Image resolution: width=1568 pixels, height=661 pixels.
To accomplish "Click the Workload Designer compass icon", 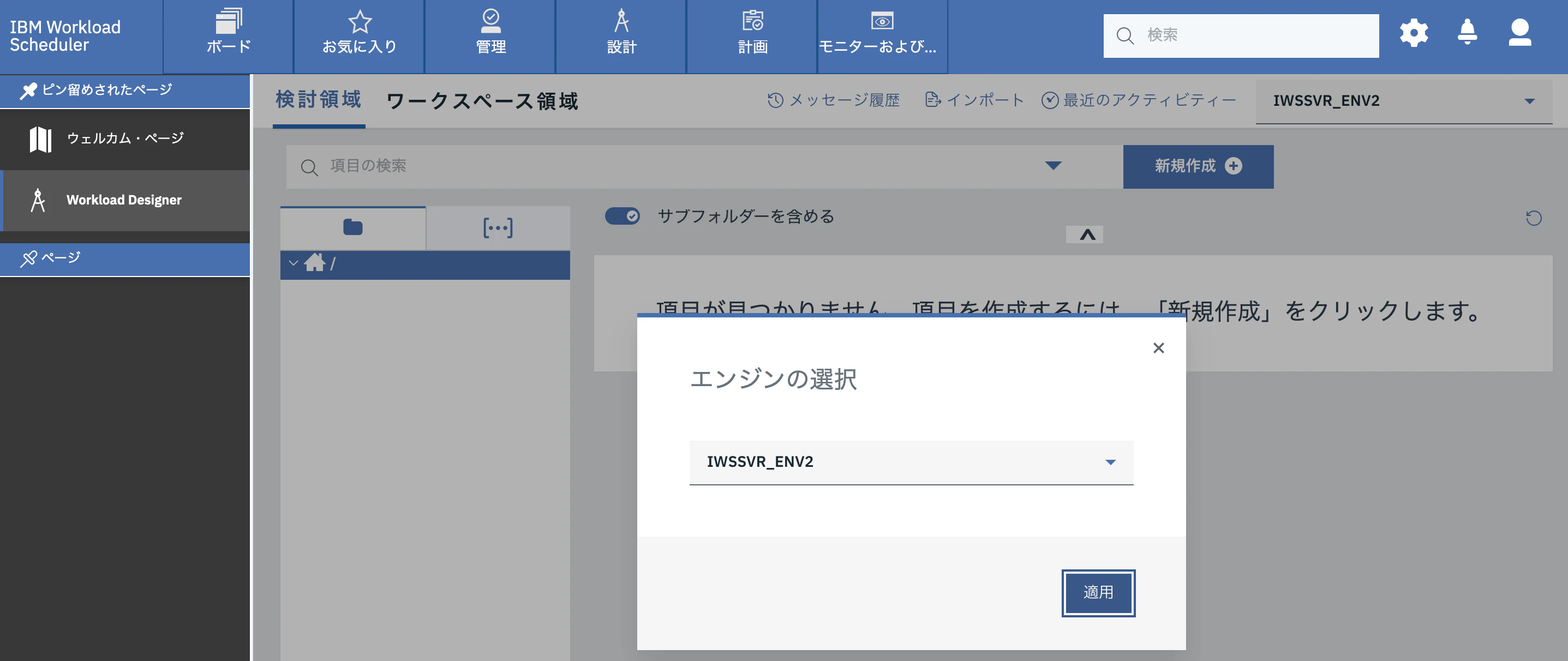I will tap(38, 200).
